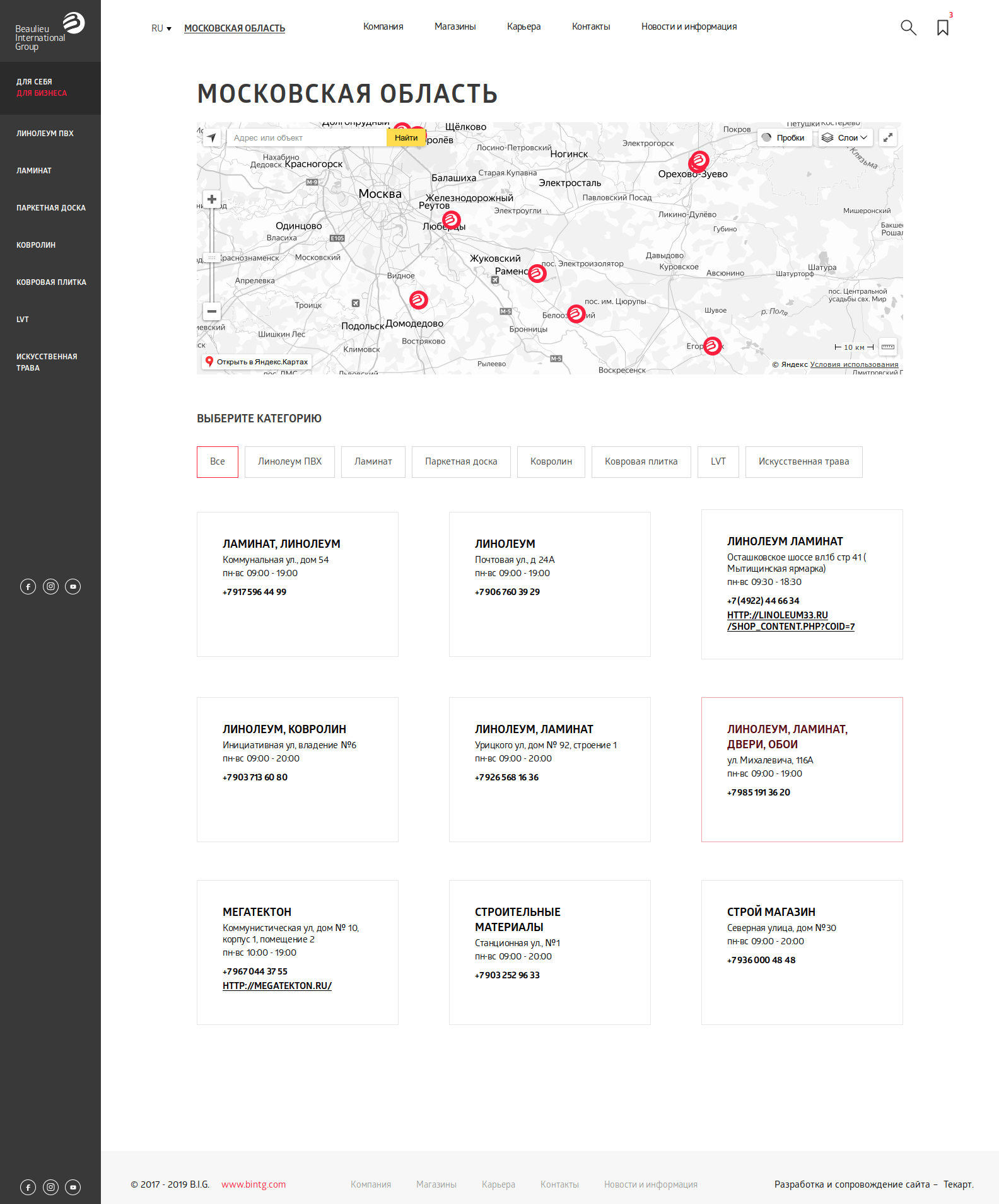Viewport: 999px width, 1204px height.
Task: Open the site search magnifier icon
Action: [x=908, y=28]
